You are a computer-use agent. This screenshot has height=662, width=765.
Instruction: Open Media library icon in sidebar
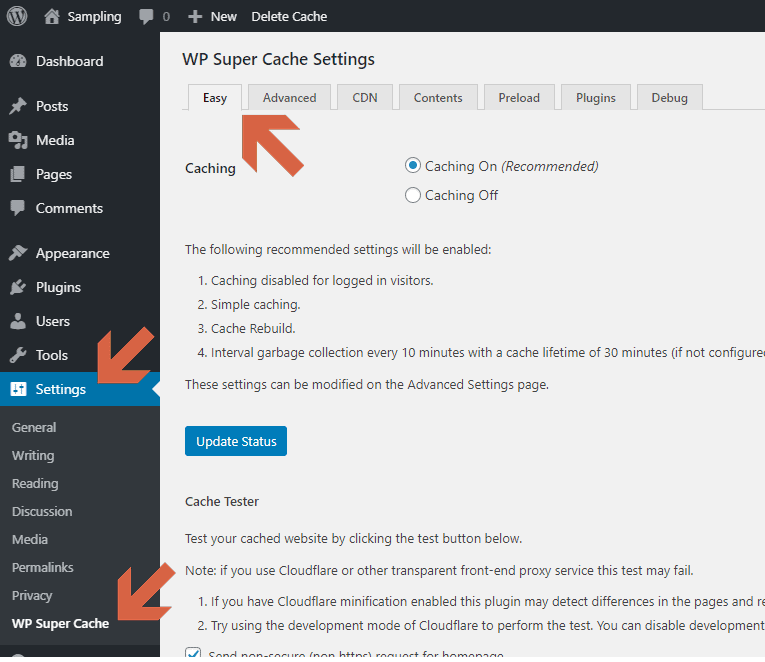18,140
